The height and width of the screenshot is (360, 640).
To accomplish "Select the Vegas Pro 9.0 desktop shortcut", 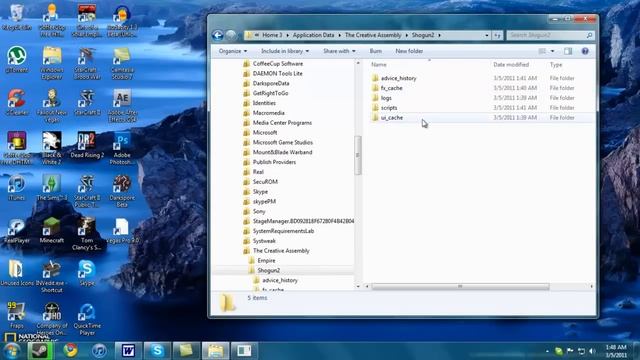I will 122,230.
